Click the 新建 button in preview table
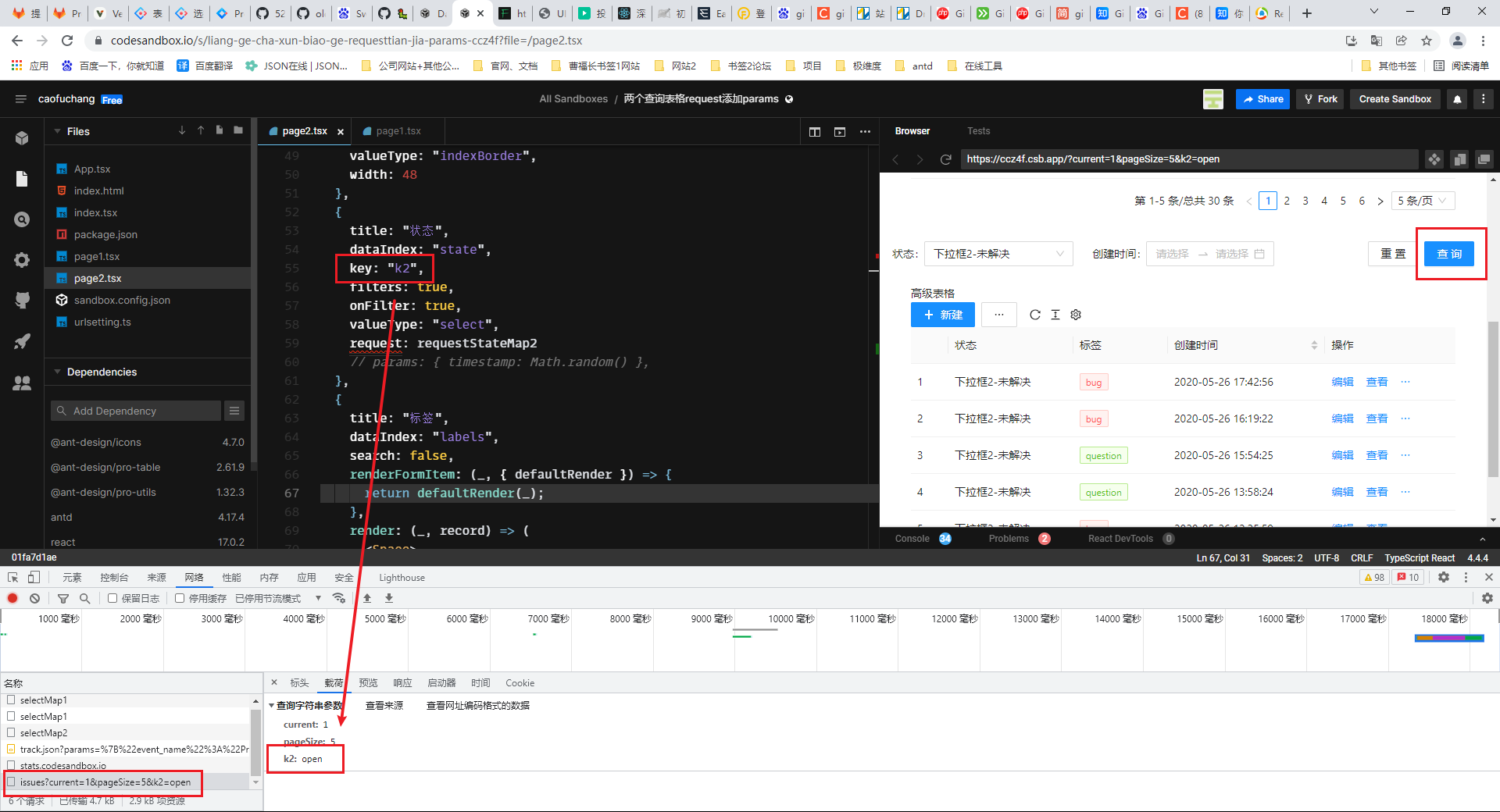1500x812 pixels. (943, 315)
